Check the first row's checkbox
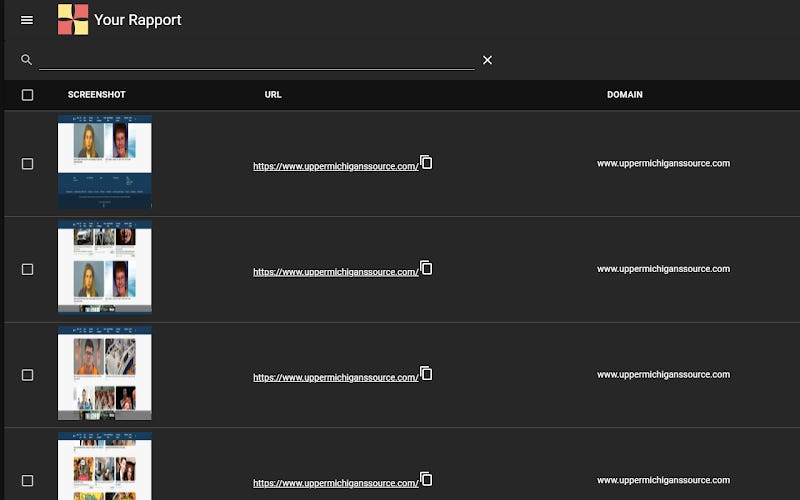Screen dimensions: 800x500 pos(28,164)
